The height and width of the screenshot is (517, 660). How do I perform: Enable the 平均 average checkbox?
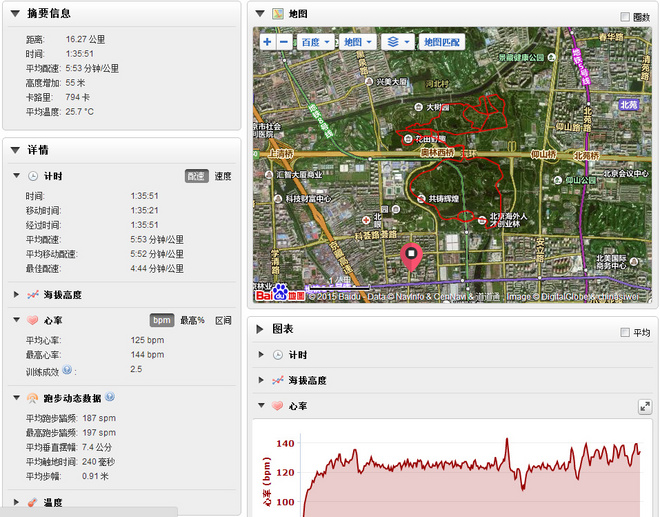pyautogui.click(x=626, y=332)
